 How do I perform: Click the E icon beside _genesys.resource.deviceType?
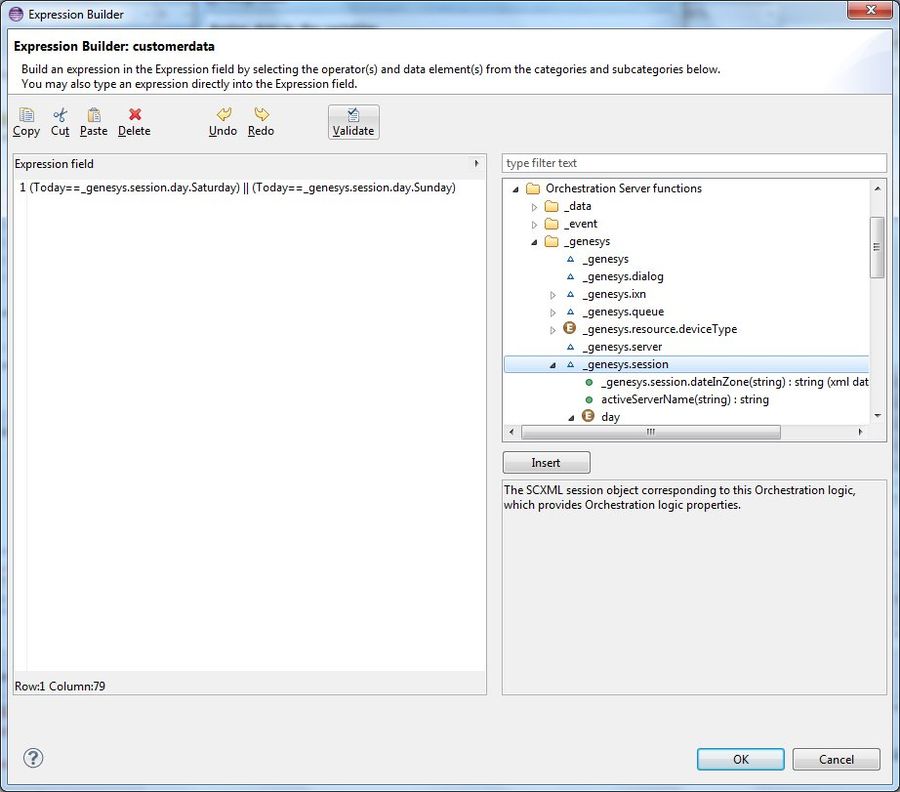coord(569,328)
